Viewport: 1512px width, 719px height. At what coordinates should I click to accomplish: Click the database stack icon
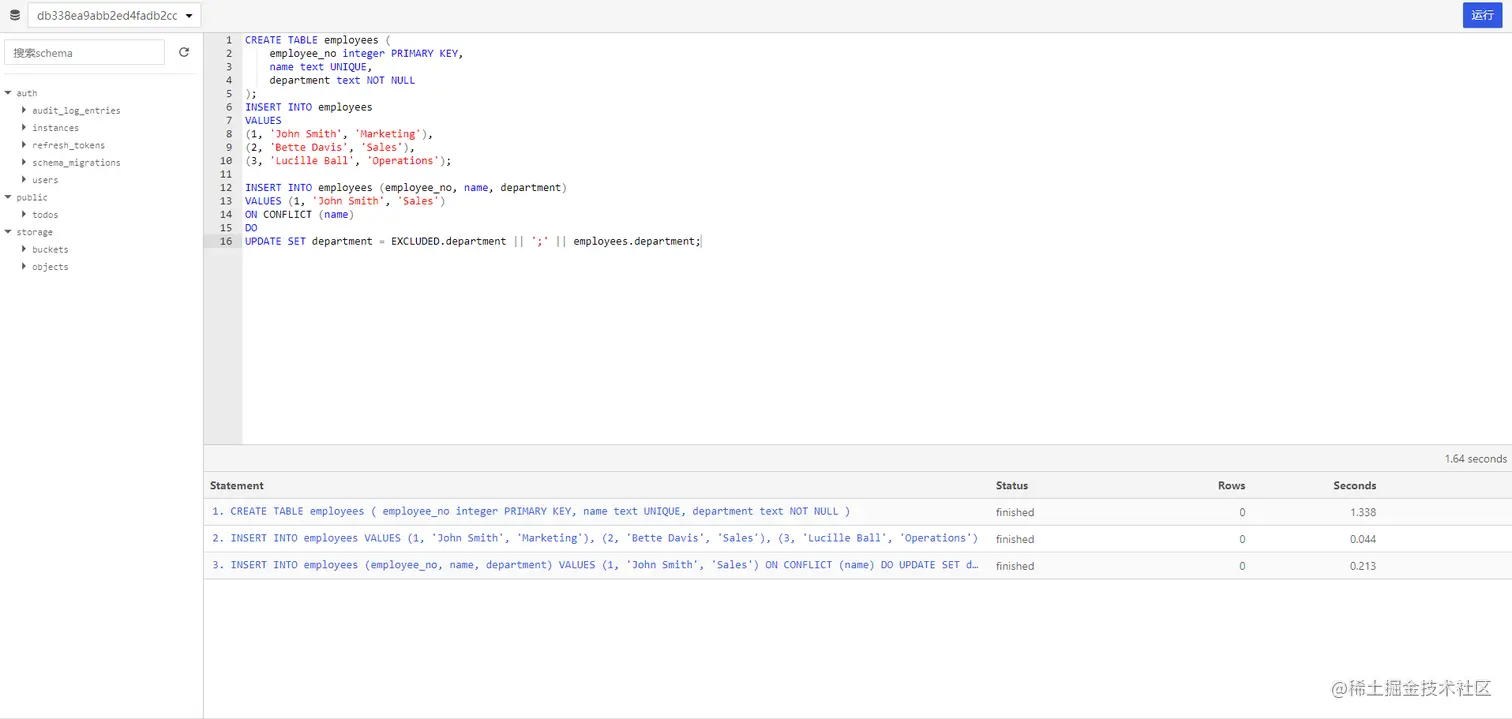pos(14,16)
